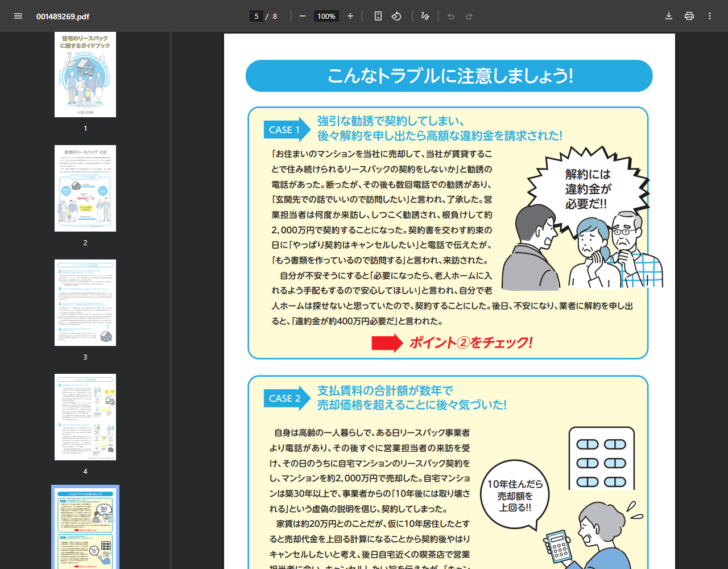Zoom out with the minus button

(x=302, y=16)
